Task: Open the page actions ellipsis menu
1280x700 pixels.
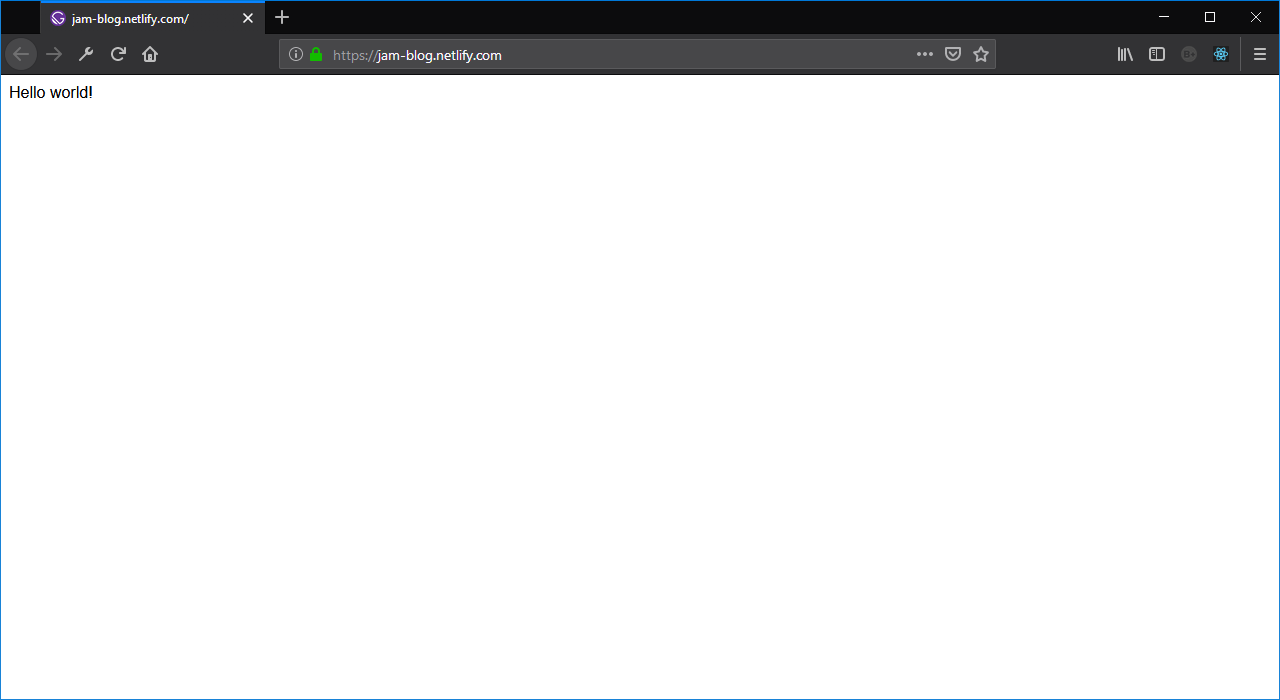Action: coord(924,54)
